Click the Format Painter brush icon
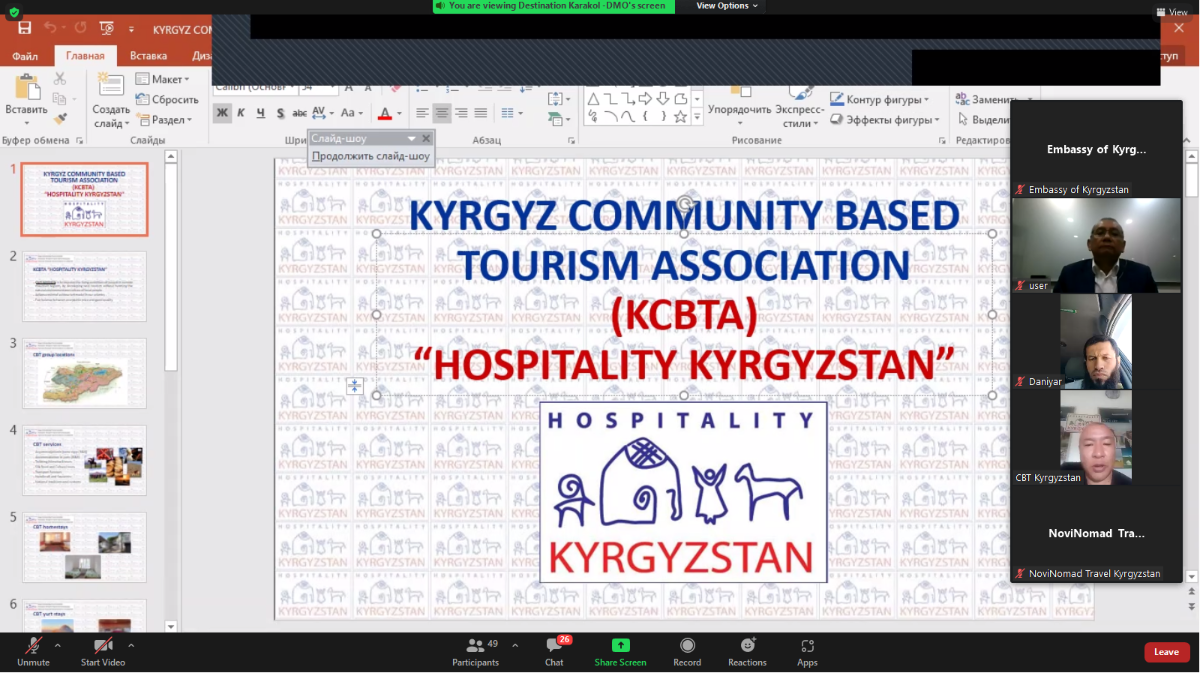The image size is (1200, 675). point(60,119)
